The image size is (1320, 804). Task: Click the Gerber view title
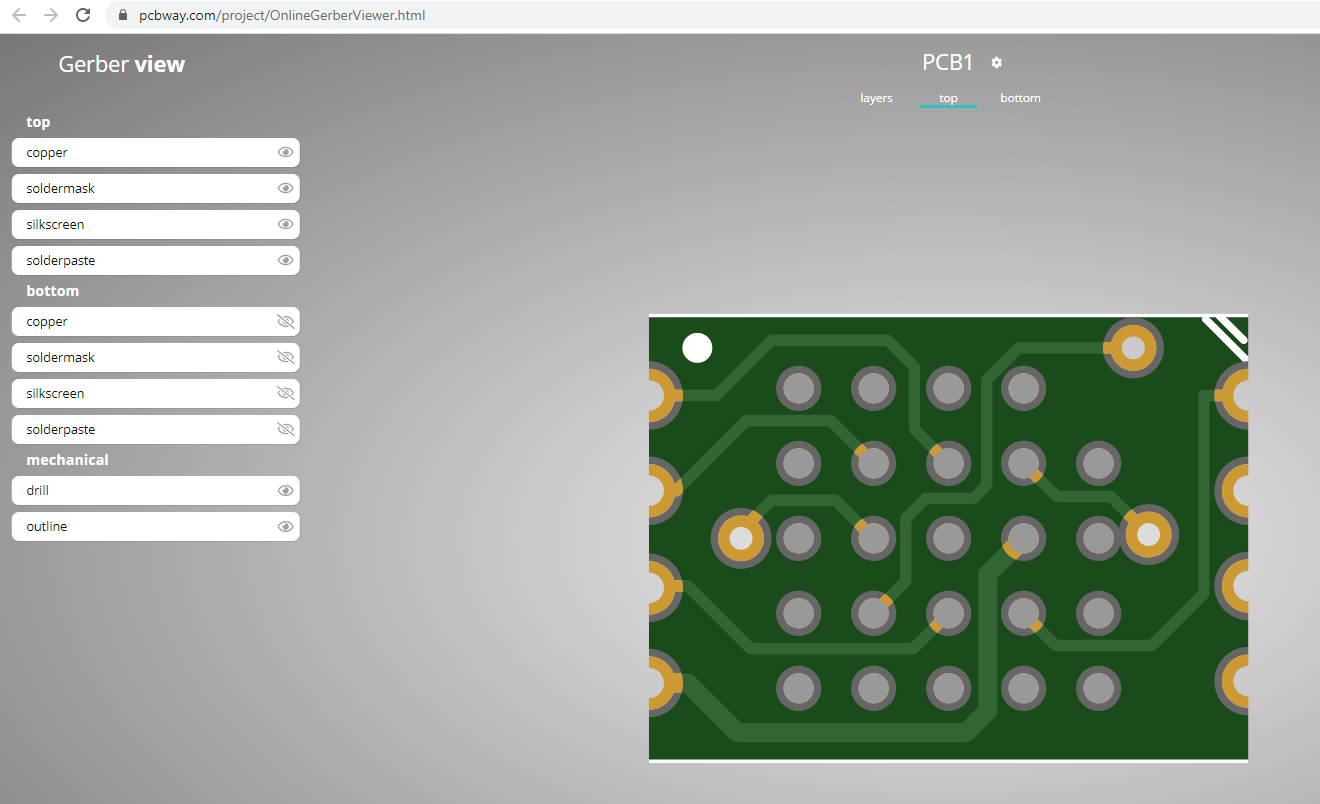pos(122,64)
